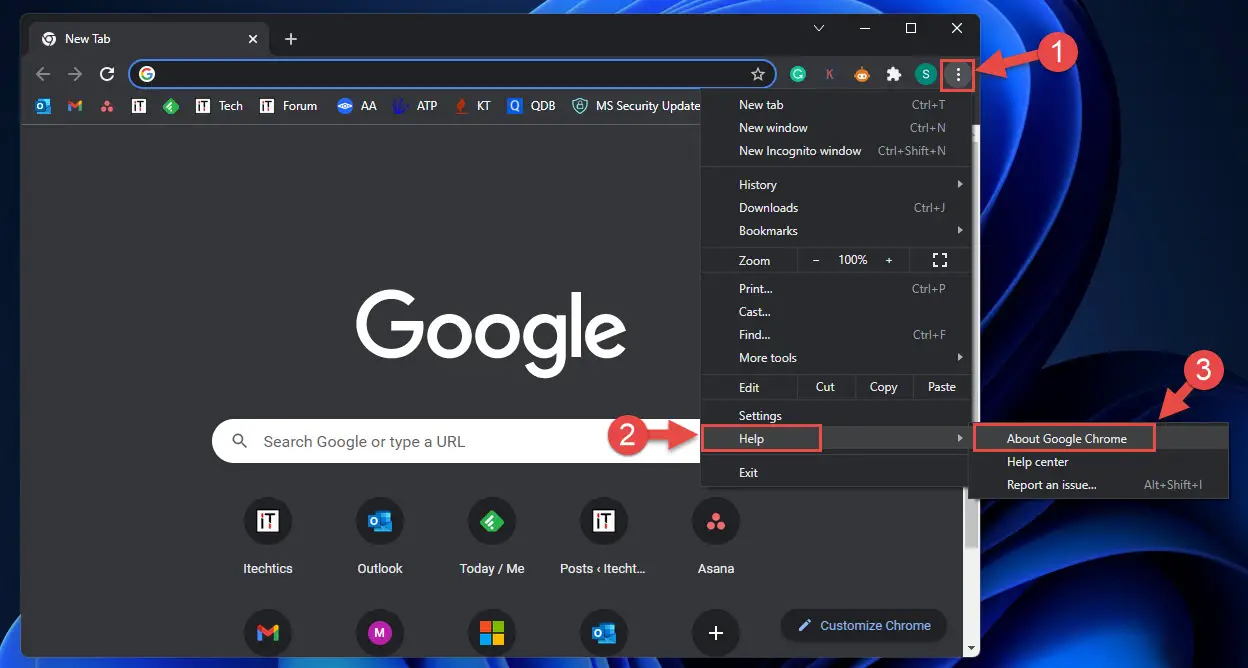Go forward with the forward arrow
Image resolution: width=1248 pixels, height=668 pixels.
click(75, 74)
